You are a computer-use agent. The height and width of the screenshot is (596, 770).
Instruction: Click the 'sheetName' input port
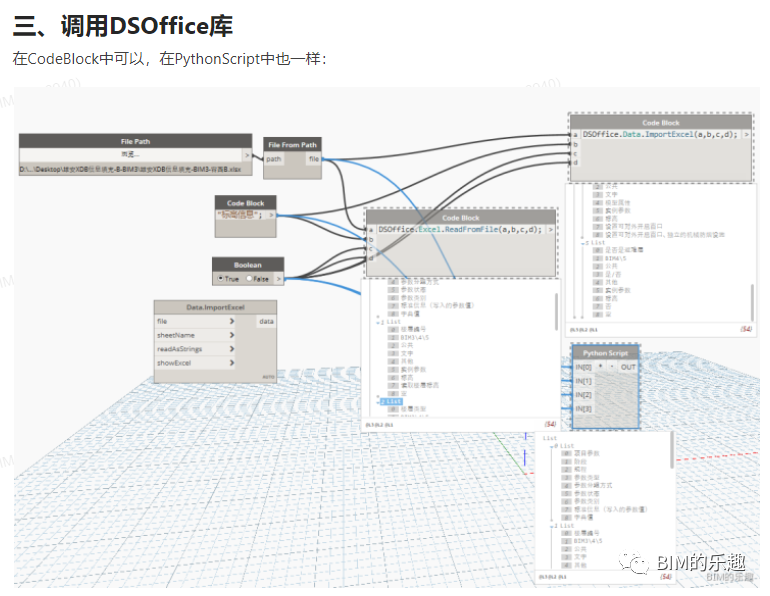195,335
